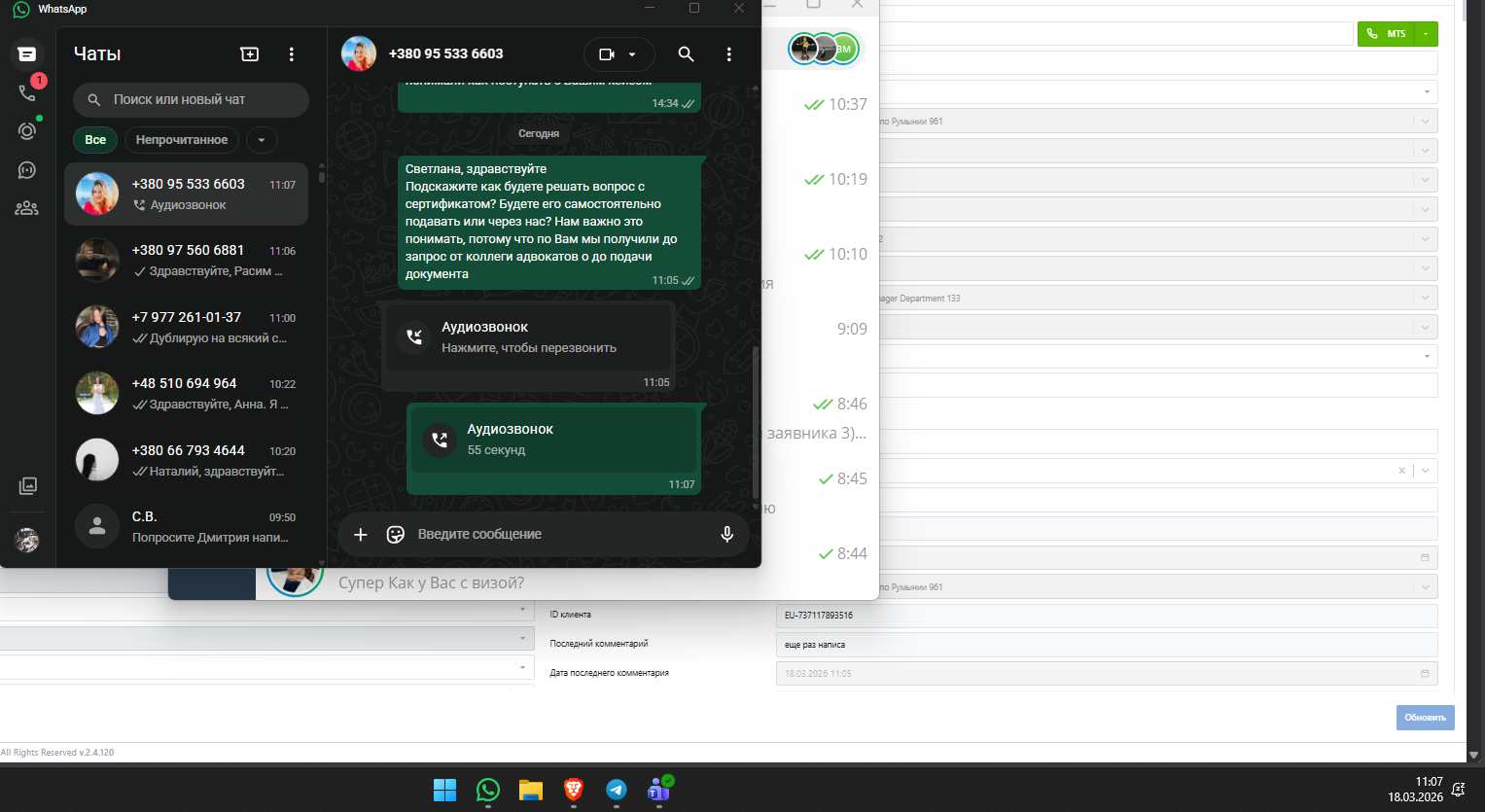Expand the arrow next to MTS button

(x=1426, y=34)
